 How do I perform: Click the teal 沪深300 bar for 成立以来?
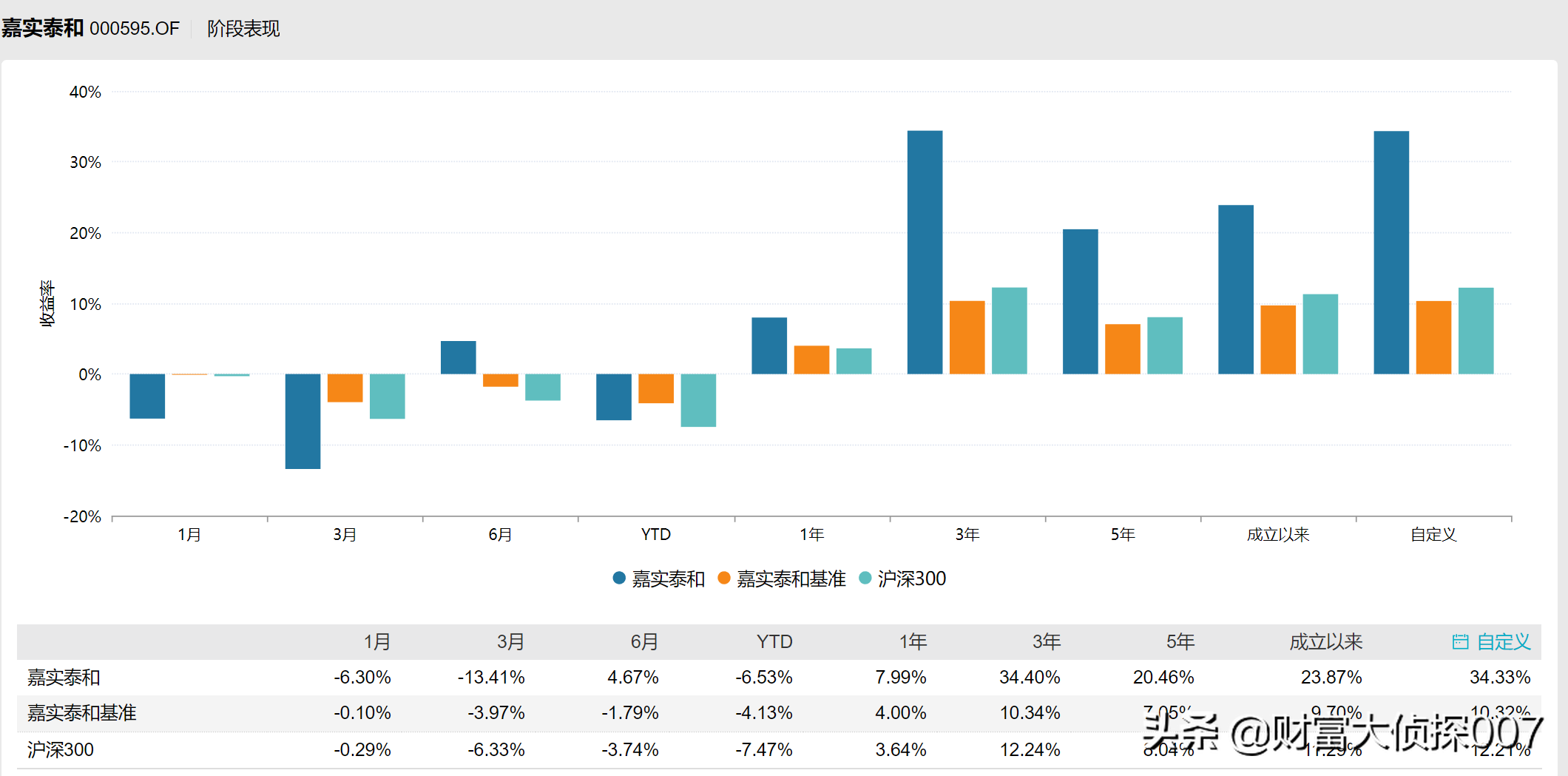(1320, 334)
